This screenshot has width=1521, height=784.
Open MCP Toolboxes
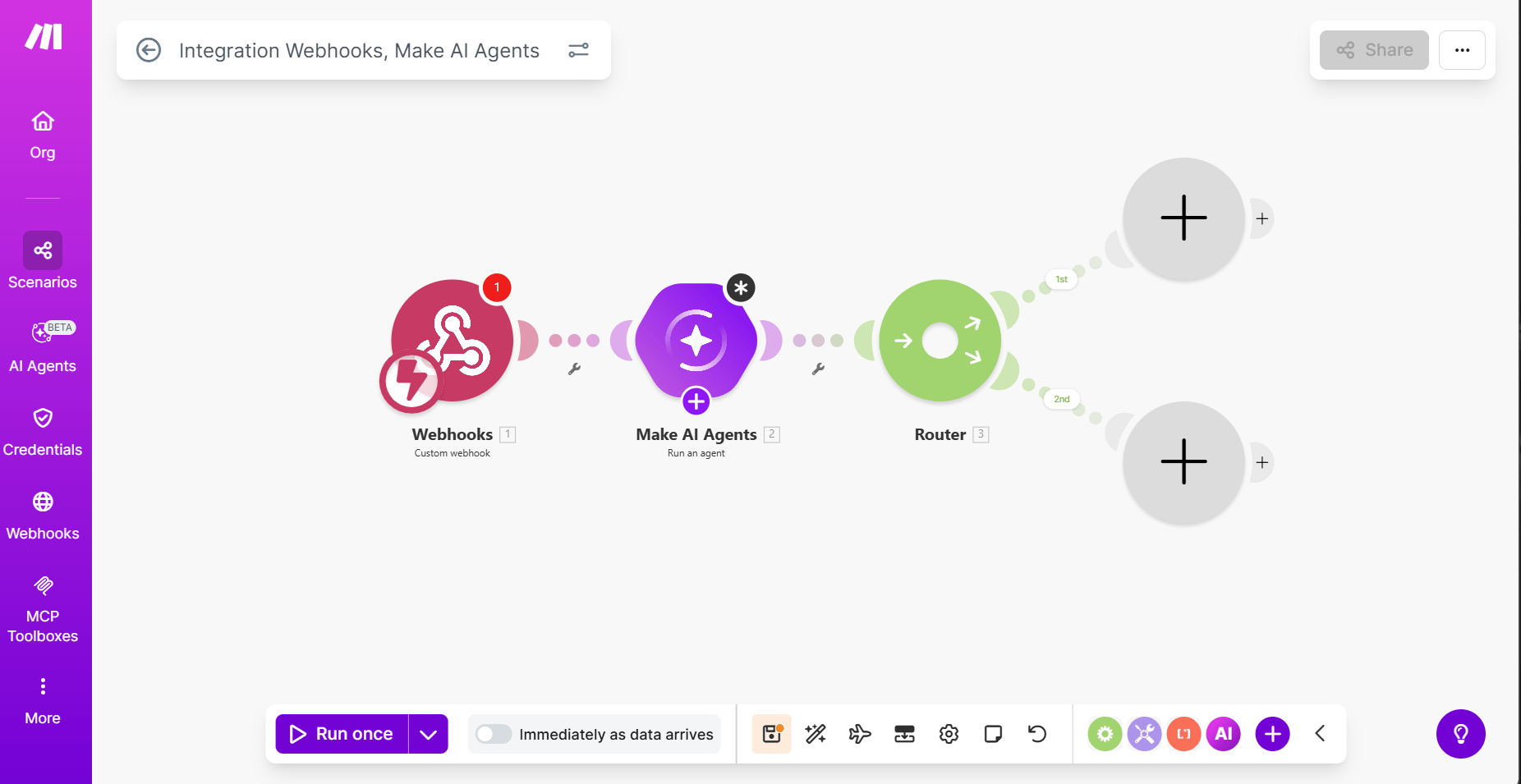click(43, 608)
